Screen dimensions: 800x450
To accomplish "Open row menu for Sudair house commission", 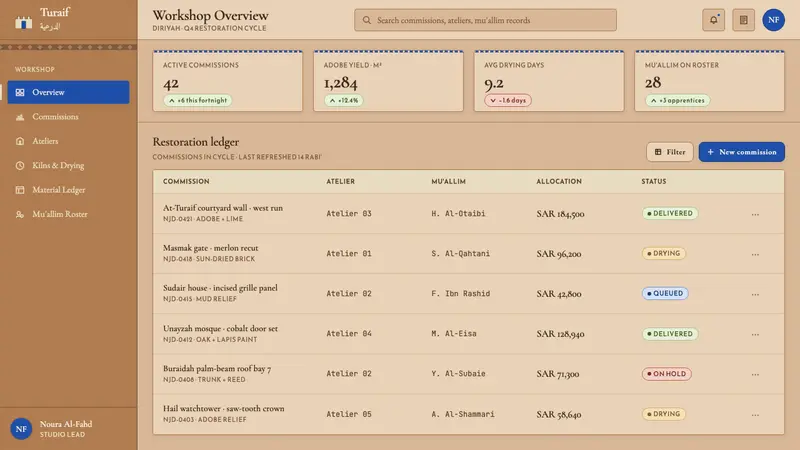I will point(755,294).
